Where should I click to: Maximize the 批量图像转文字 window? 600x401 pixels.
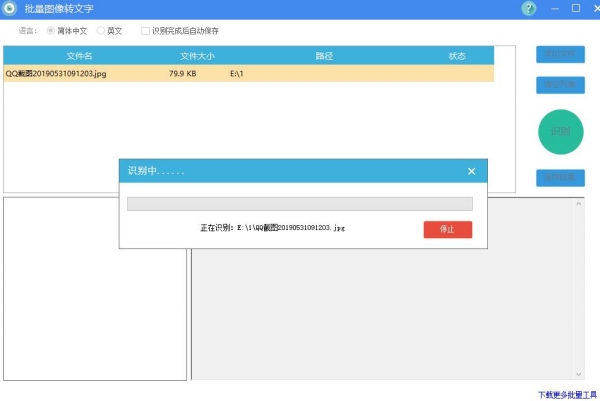tap(576, 8)
